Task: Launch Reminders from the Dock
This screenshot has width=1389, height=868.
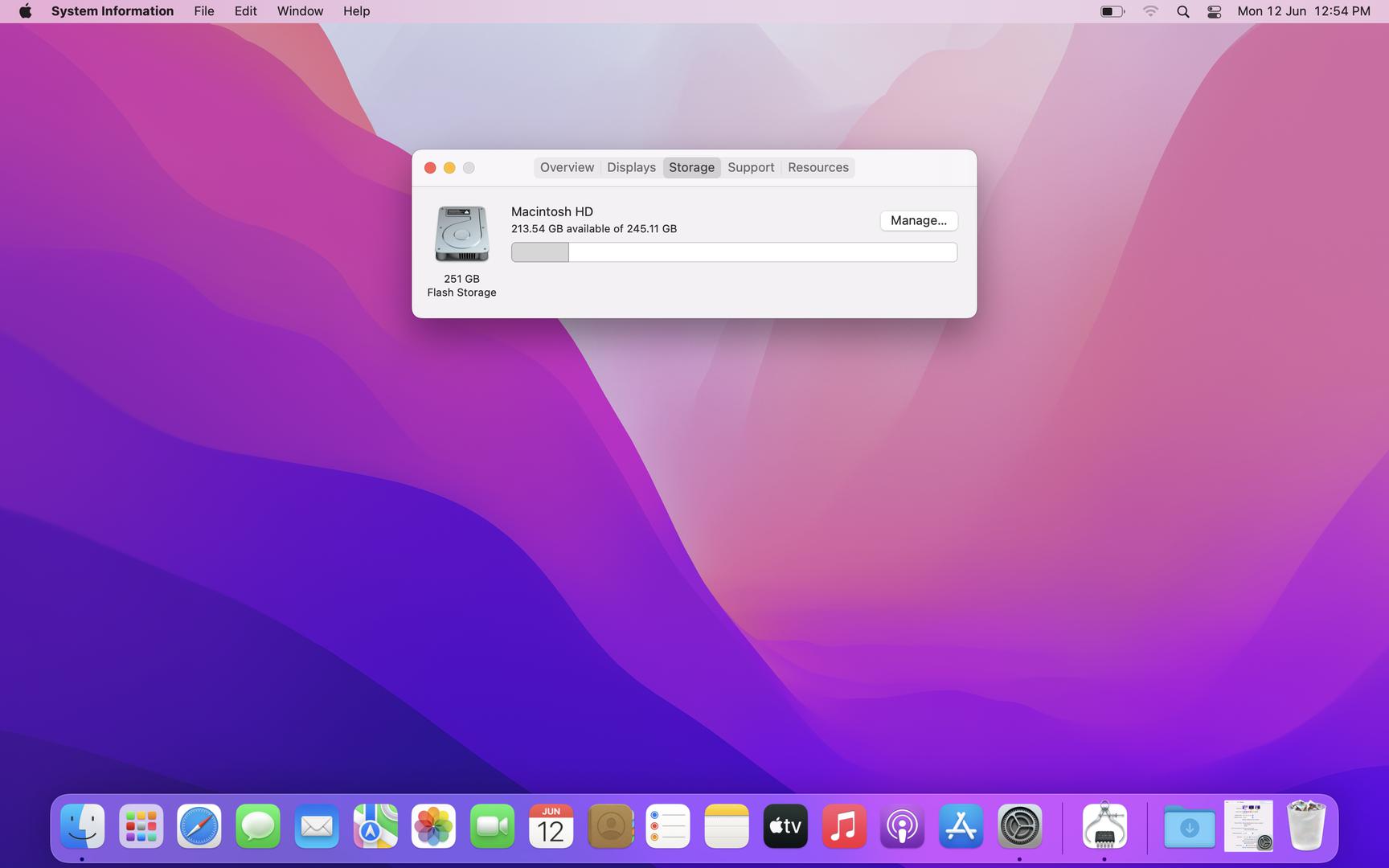Action: [x=668, y=826]
